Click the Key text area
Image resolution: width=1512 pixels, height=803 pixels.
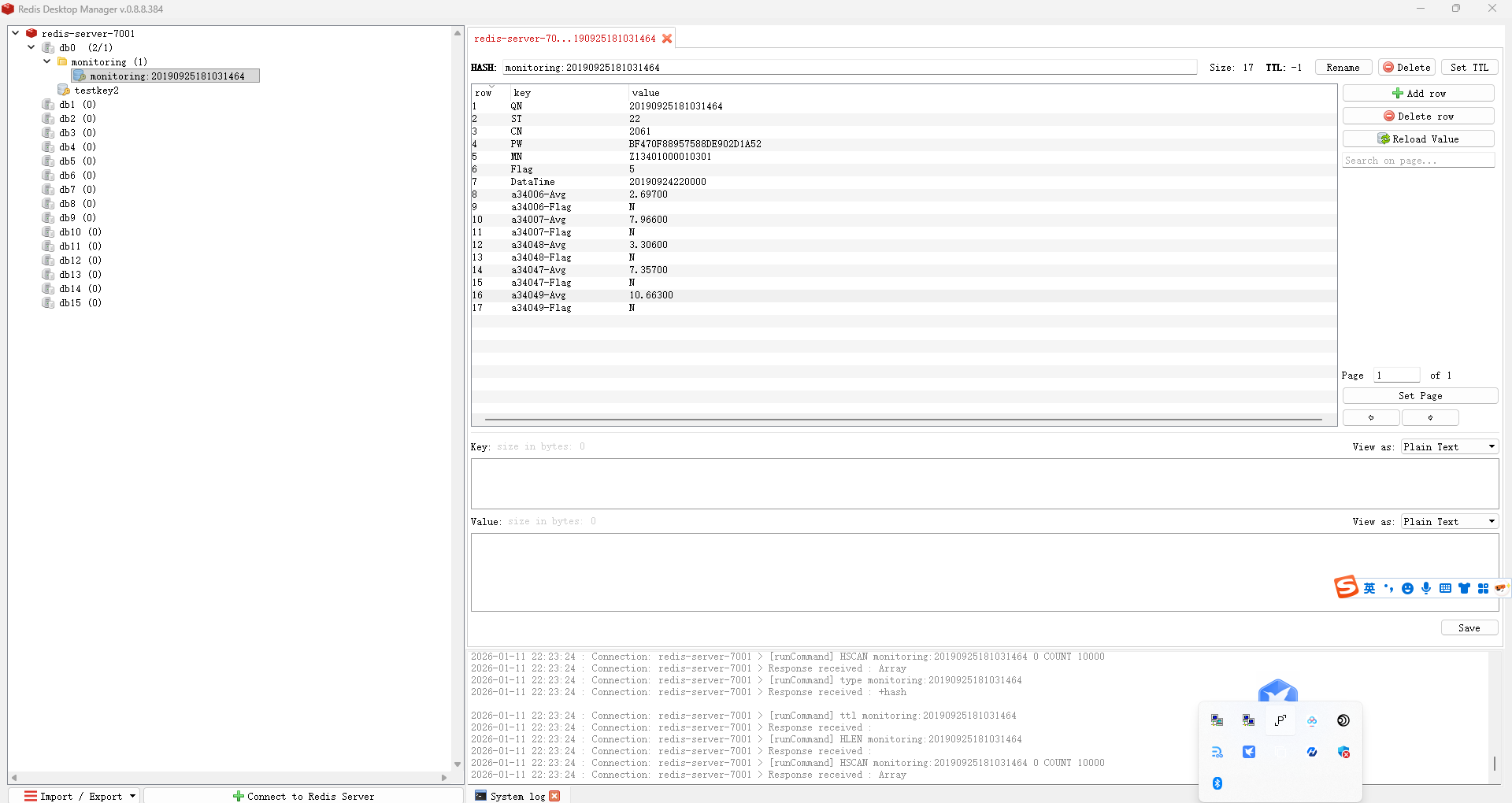point(984,483)
